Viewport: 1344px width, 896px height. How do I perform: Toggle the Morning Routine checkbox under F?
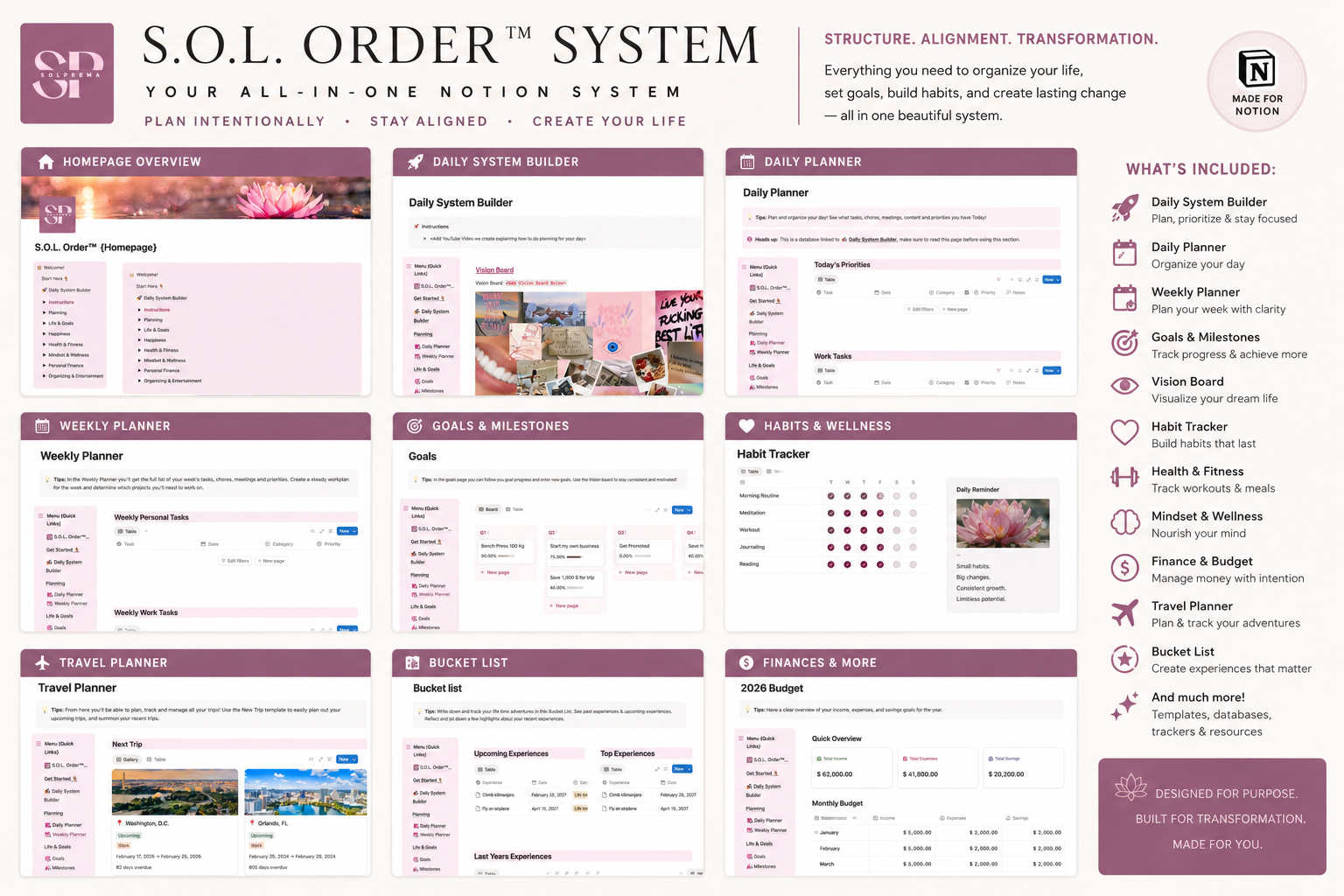880,496
